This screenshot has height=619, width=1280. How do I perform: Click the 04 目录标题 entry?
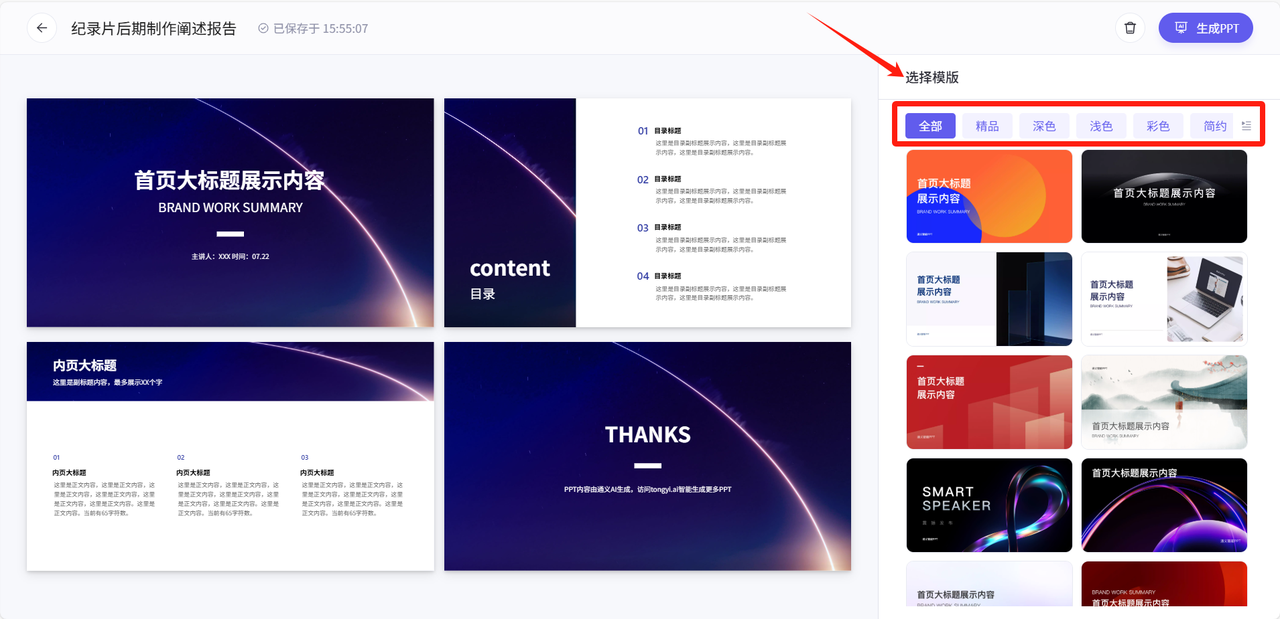[712, 286]
